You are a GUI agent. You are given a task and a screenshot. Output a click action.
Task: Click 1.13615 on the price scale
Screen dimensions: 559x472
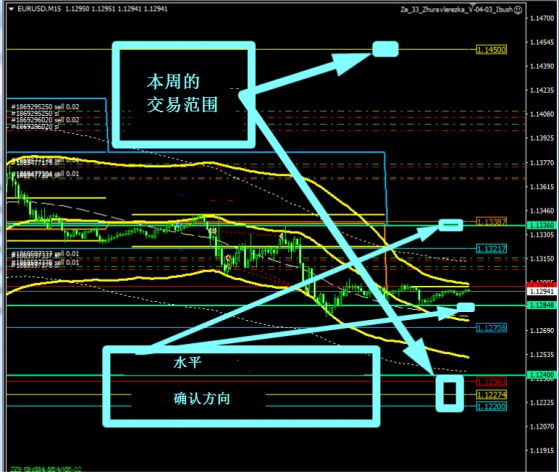tap(542, 187)
